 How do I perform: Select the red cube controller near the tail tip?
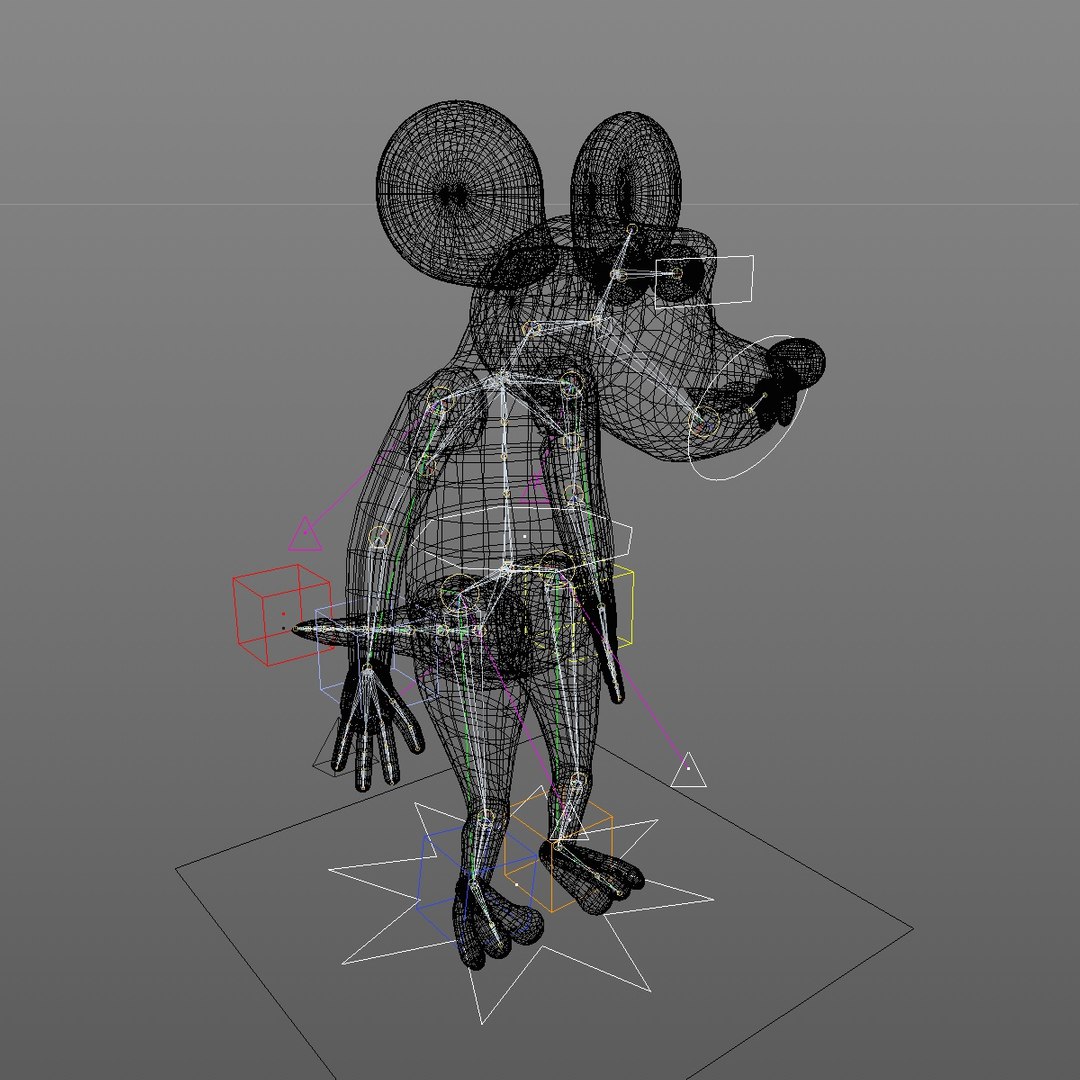point(282,614)
